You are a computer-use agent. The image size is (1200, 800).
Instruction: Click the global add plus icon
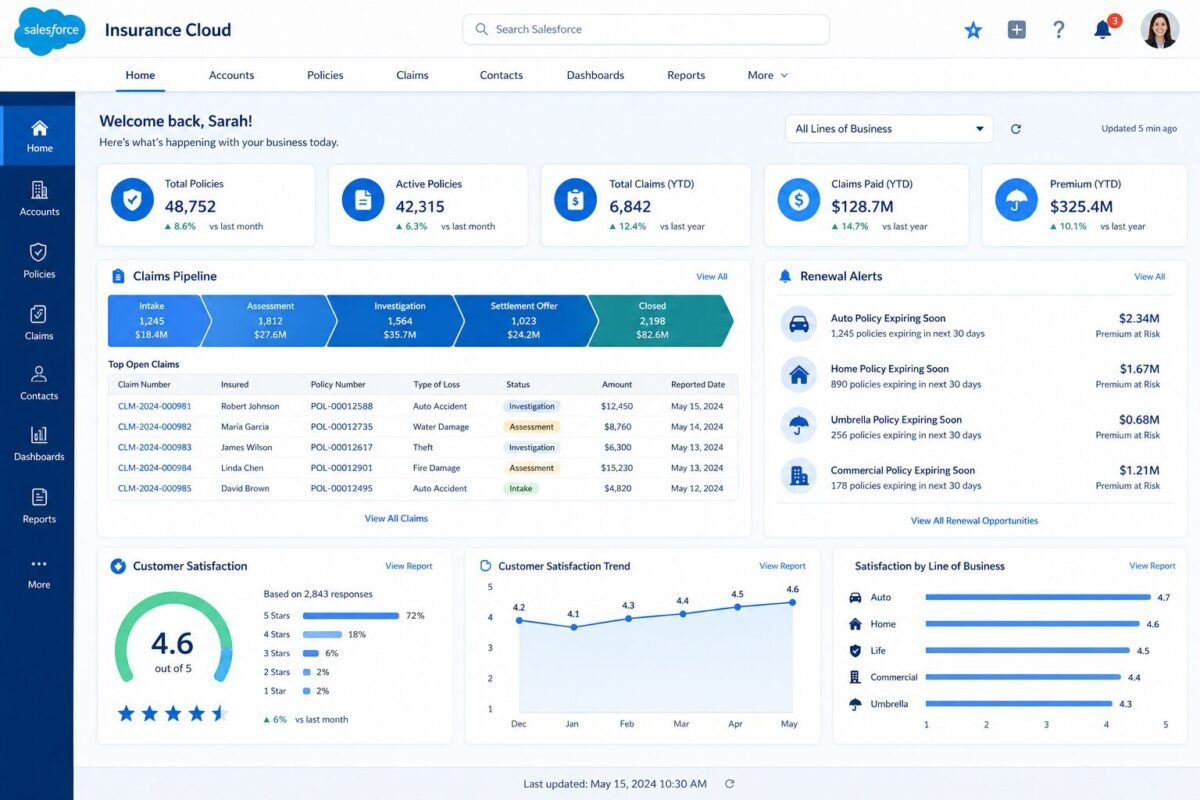[x=1016, y=30]
